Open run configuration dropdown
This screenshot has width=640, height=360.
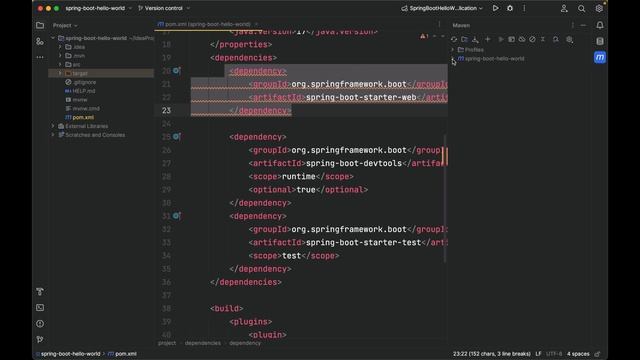click(442, 8)
